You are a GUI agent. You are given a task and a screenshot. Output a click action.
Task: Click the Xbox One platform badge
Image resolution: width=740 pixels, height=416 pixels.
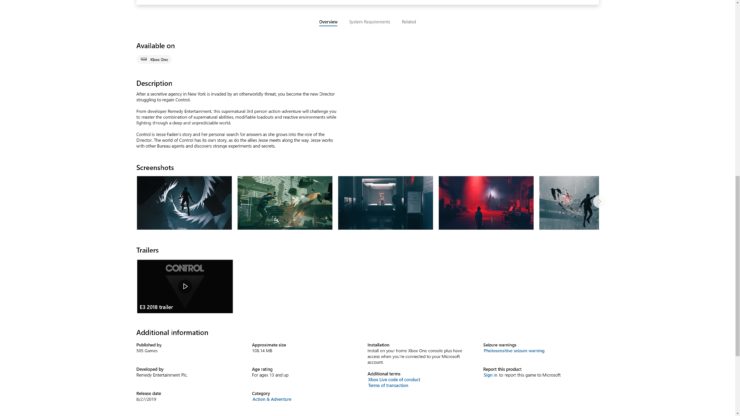154,59
